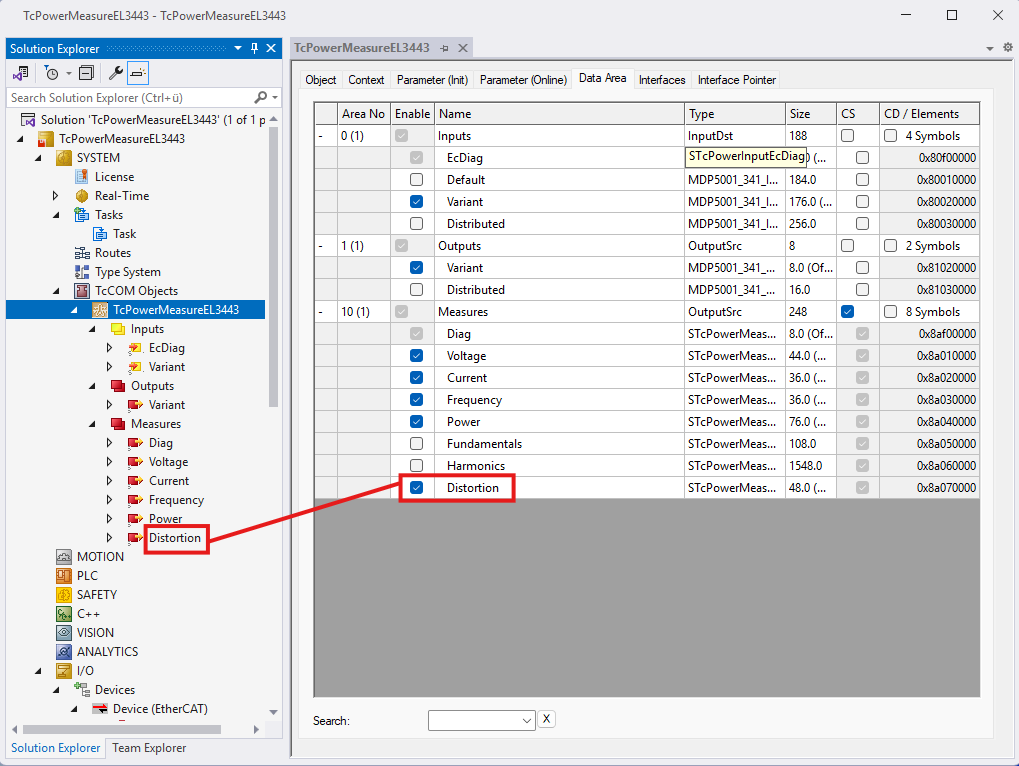Select the Type System icon in tree
The image size is (1019, 766).
coord(82,272)
